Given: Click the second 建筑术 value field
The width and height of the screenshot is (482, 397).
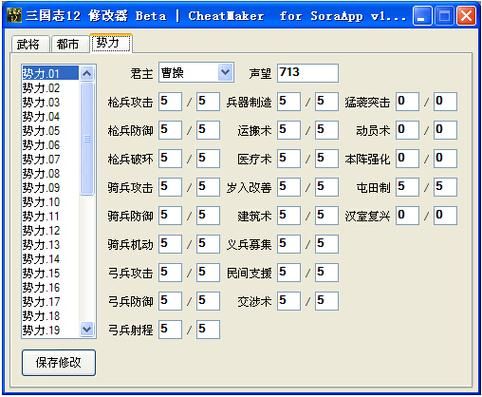Looking at the screenshot, I should [x=327, y=215].
